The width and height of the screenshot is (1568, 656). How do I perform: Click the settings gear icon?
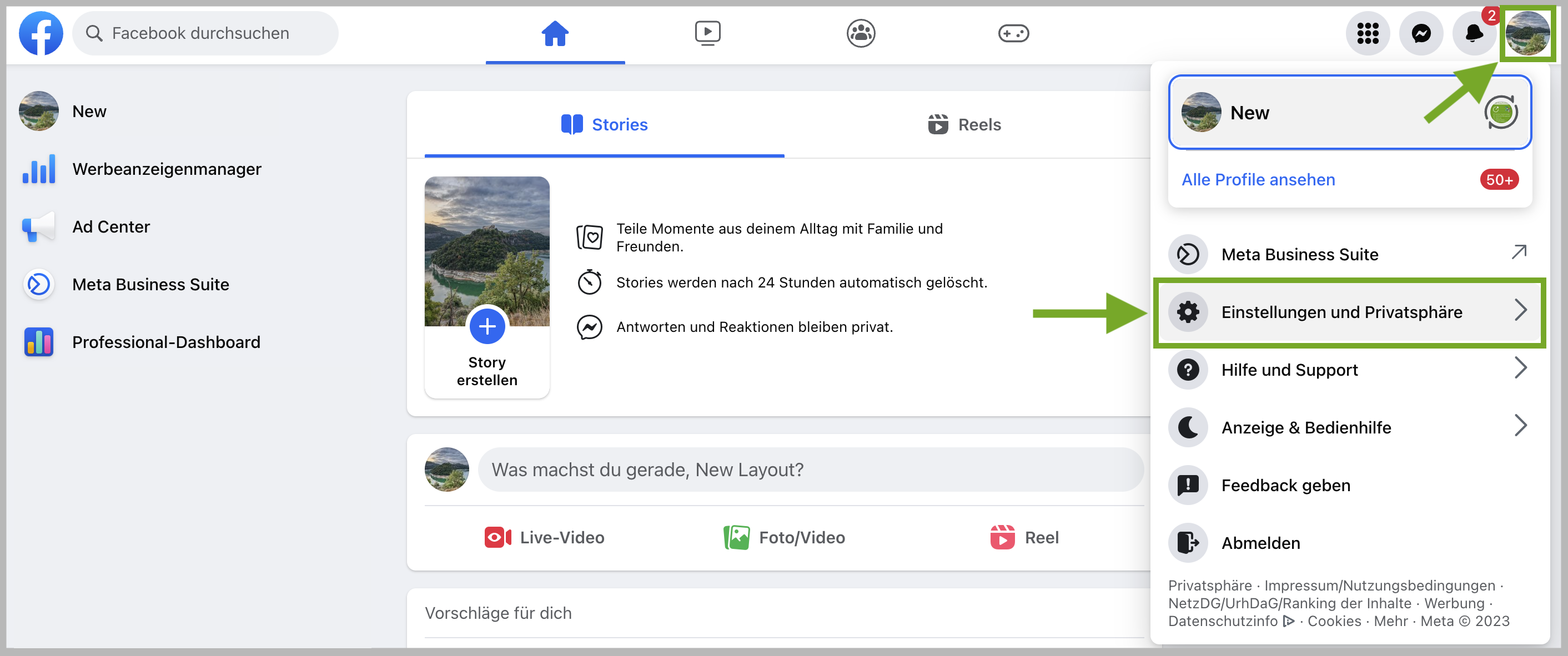pyautogui.click(x=1188, y=311)
